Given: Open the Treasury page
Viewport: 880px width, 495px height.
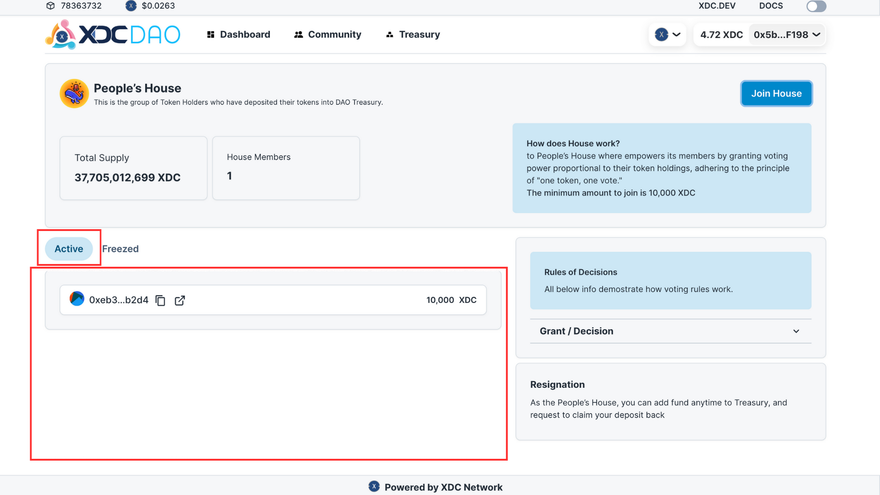Looking at the screenshot, I should click(412, 35).
